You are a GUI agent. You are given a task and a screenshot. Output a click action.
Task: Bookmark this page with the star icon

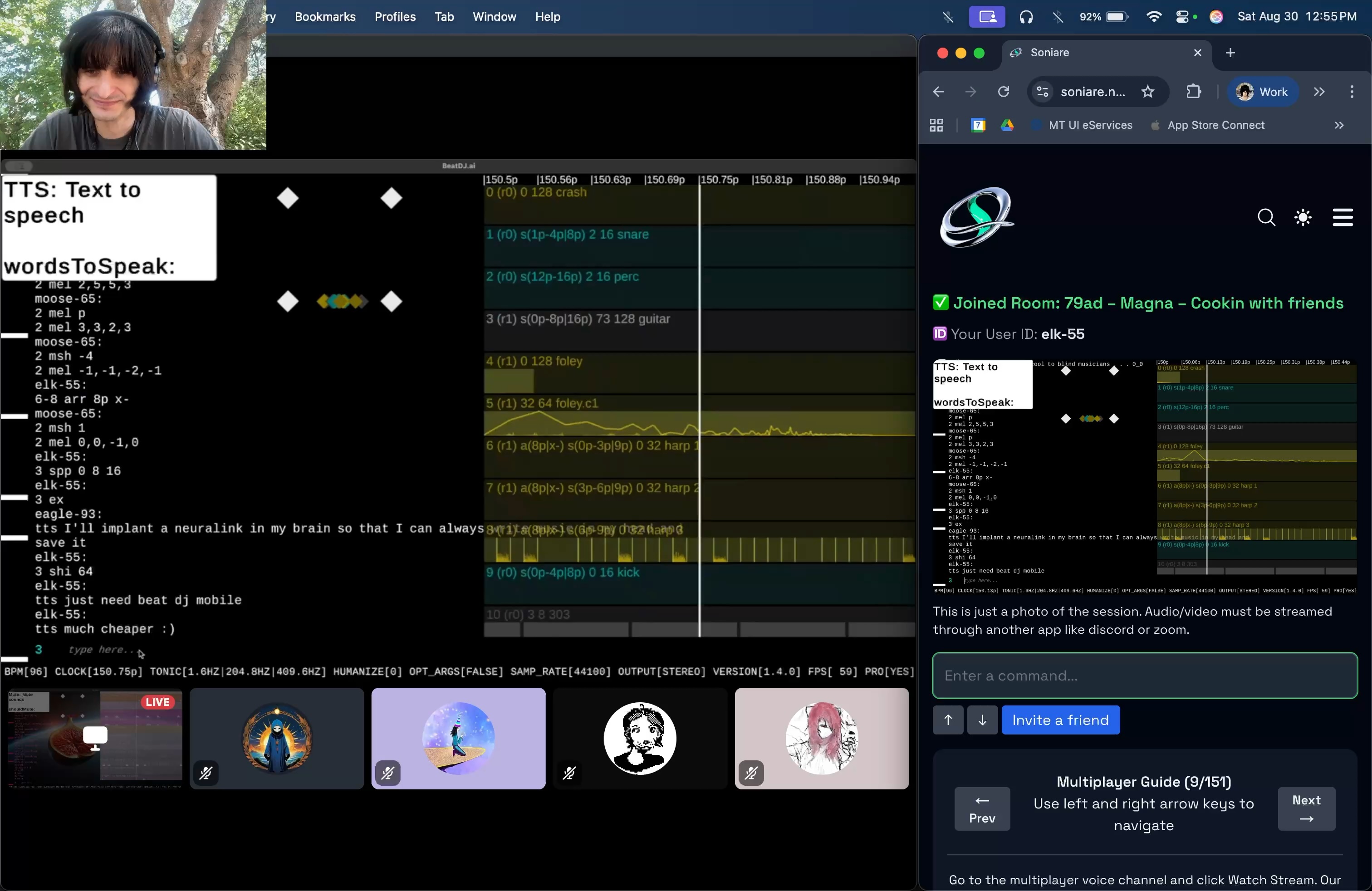(x=1148, y=92)
